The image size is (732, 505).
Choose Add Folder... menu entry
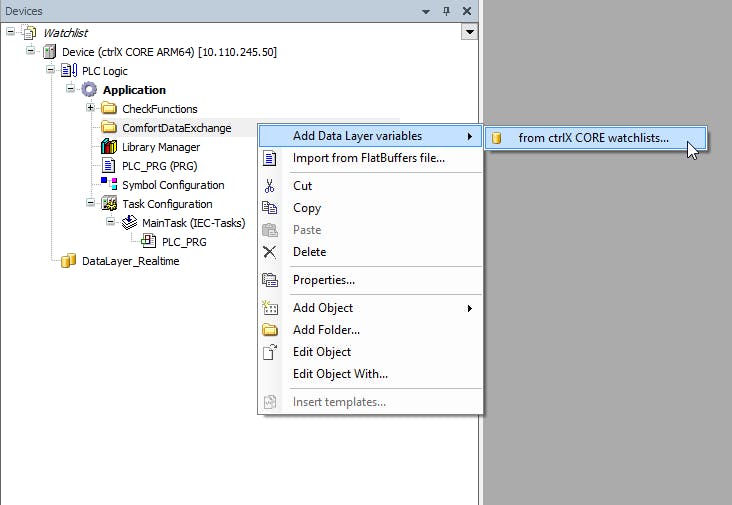tap(370, 330)
